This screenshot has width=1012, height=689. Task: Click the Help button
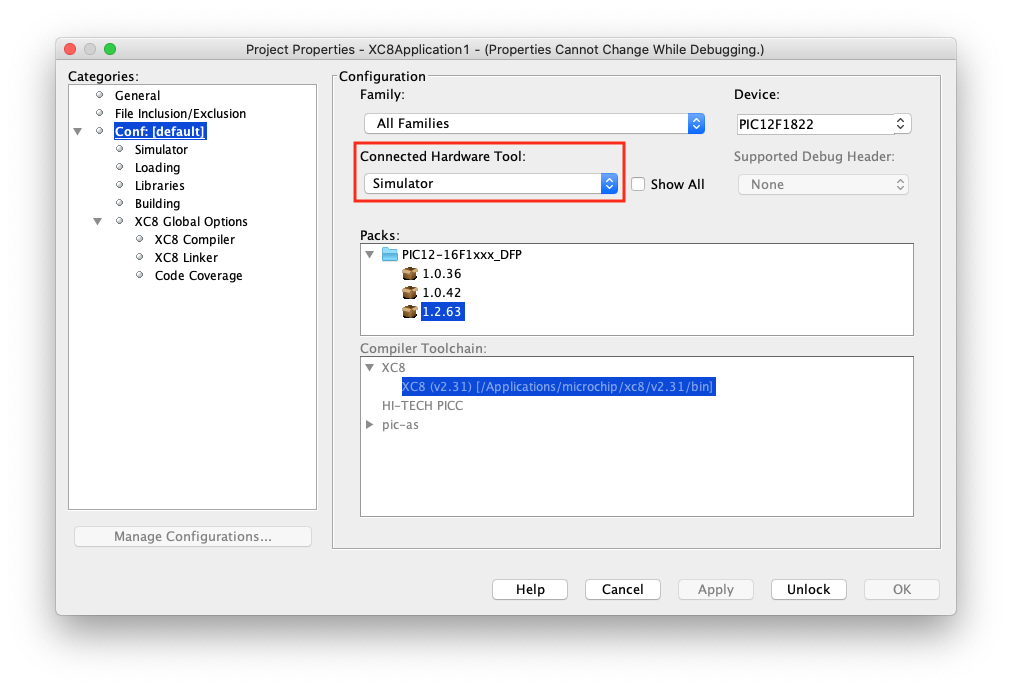pos(530,589)
